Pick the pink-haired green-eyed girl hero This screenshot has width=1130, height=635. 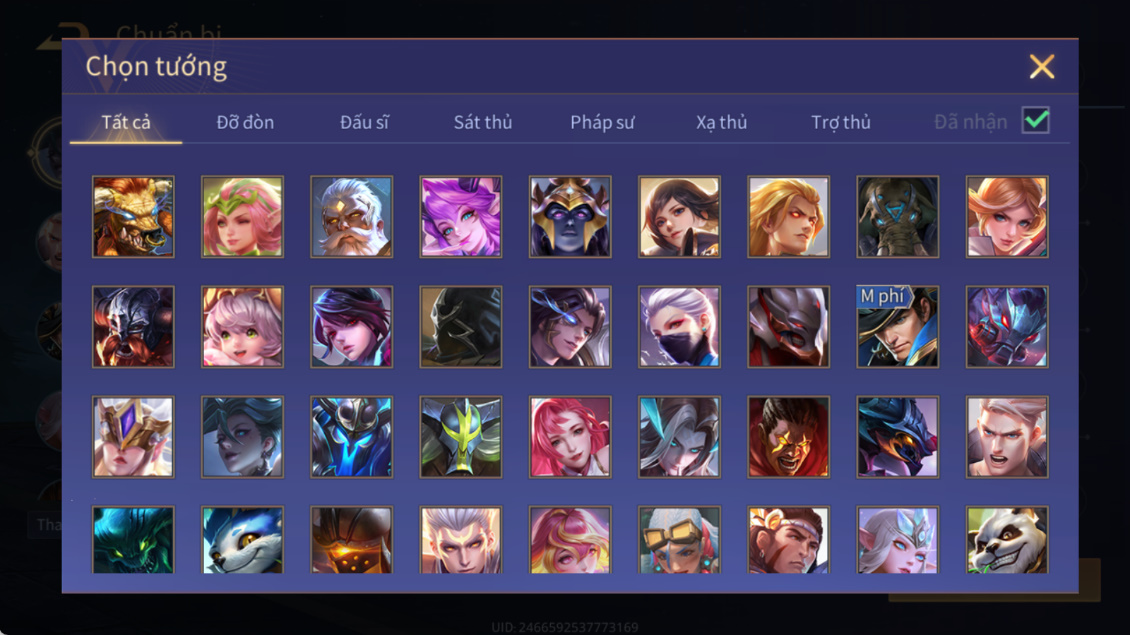point(242,327)
